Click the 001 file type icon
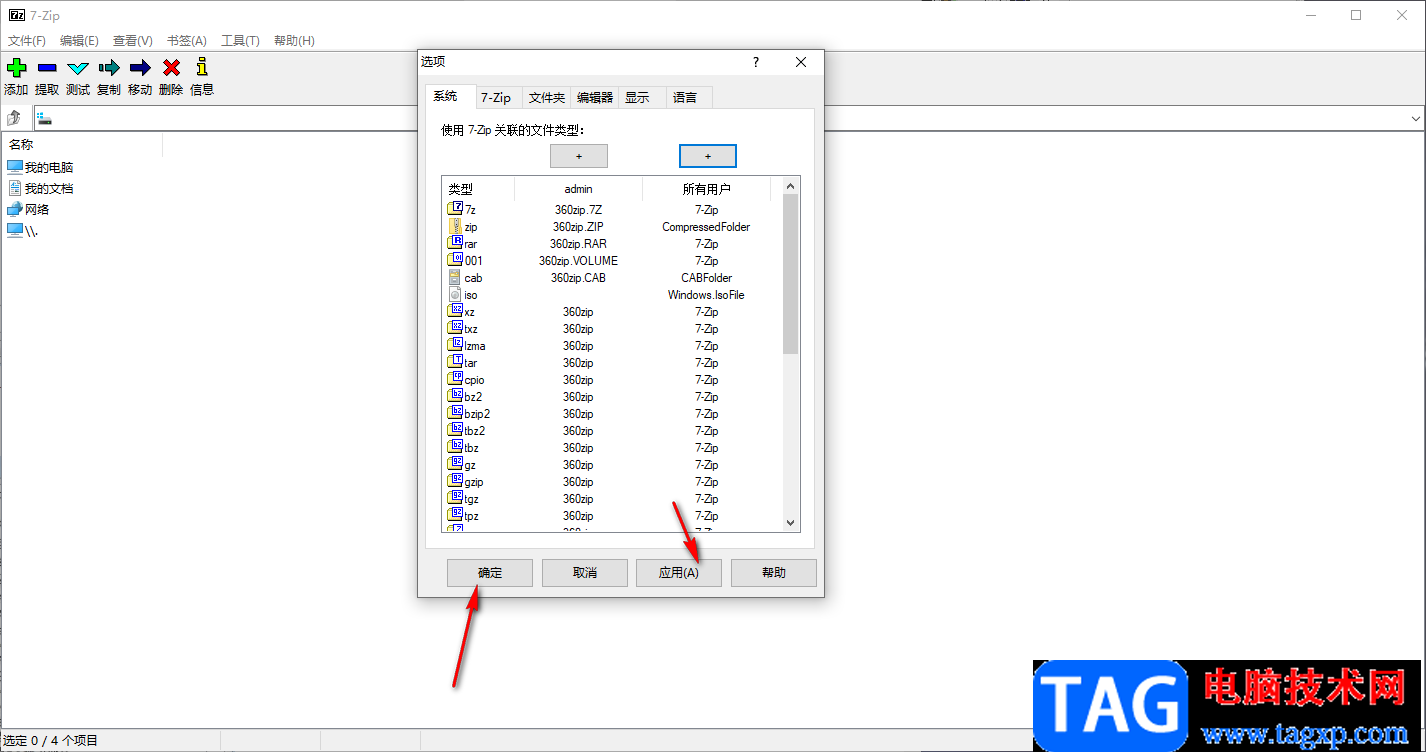 455,260
